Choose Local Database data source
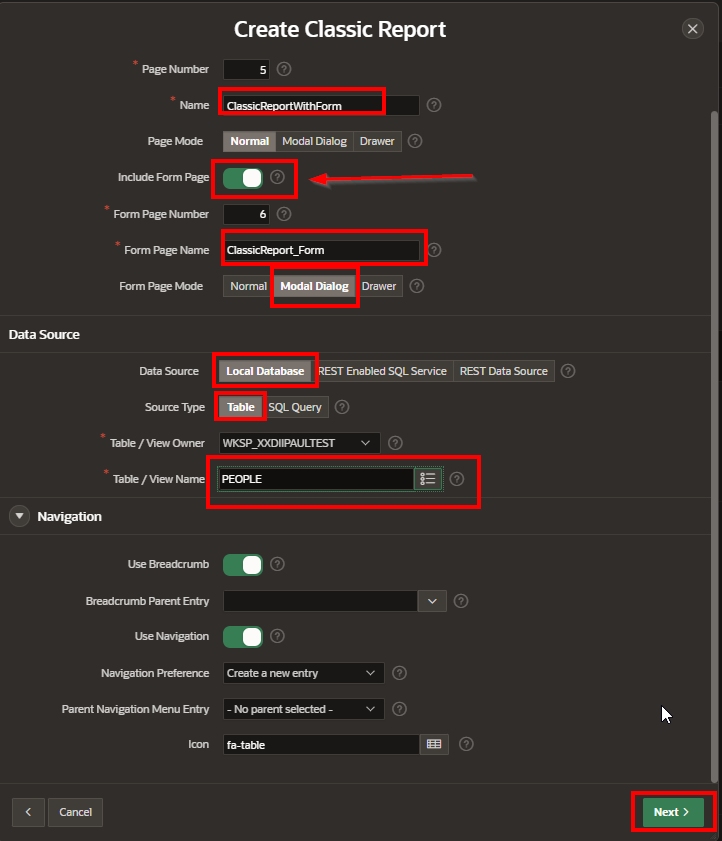722x841 pixels. pyautogui.click(x=265, y=371)
